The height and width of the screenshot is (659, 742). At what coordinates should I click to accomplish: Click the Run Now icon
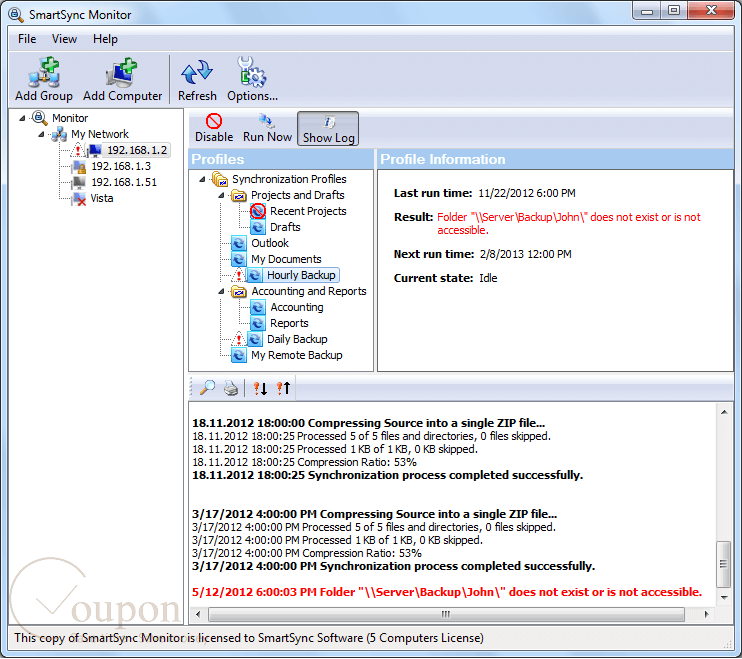click(267, 121)
